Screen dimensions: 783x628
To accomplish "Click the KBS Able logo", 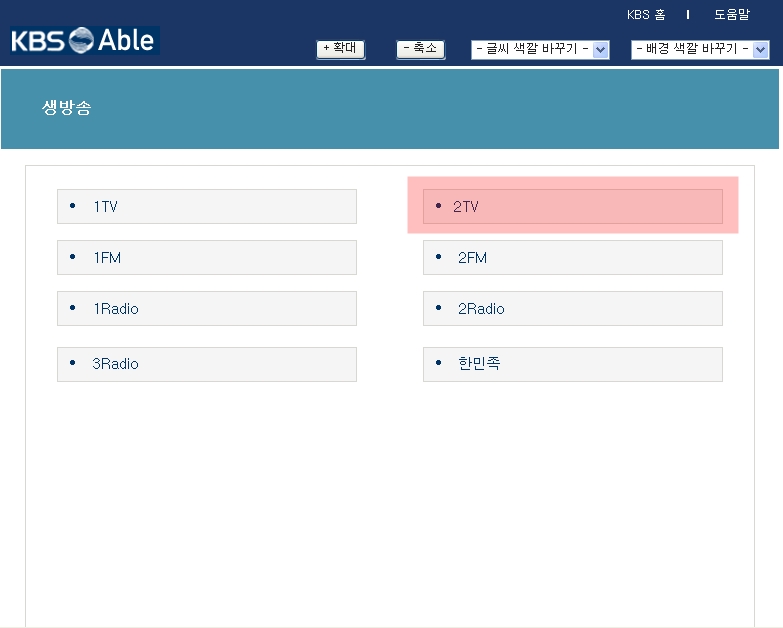I will coord(84,41).
